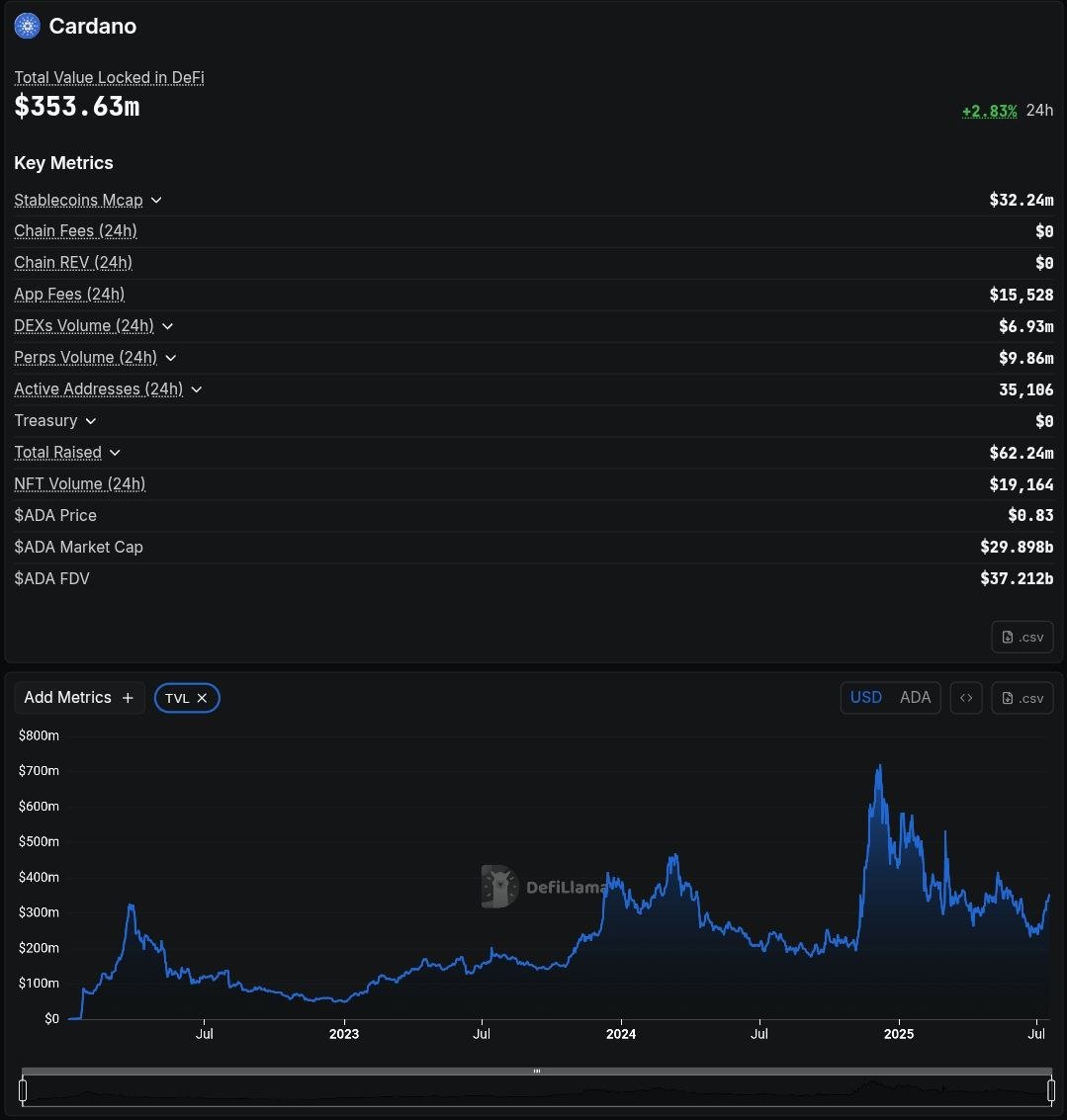Screen dimensions: 1067x1120
Task: Click the $62.24m total raised value
Action: (1022, 452)
